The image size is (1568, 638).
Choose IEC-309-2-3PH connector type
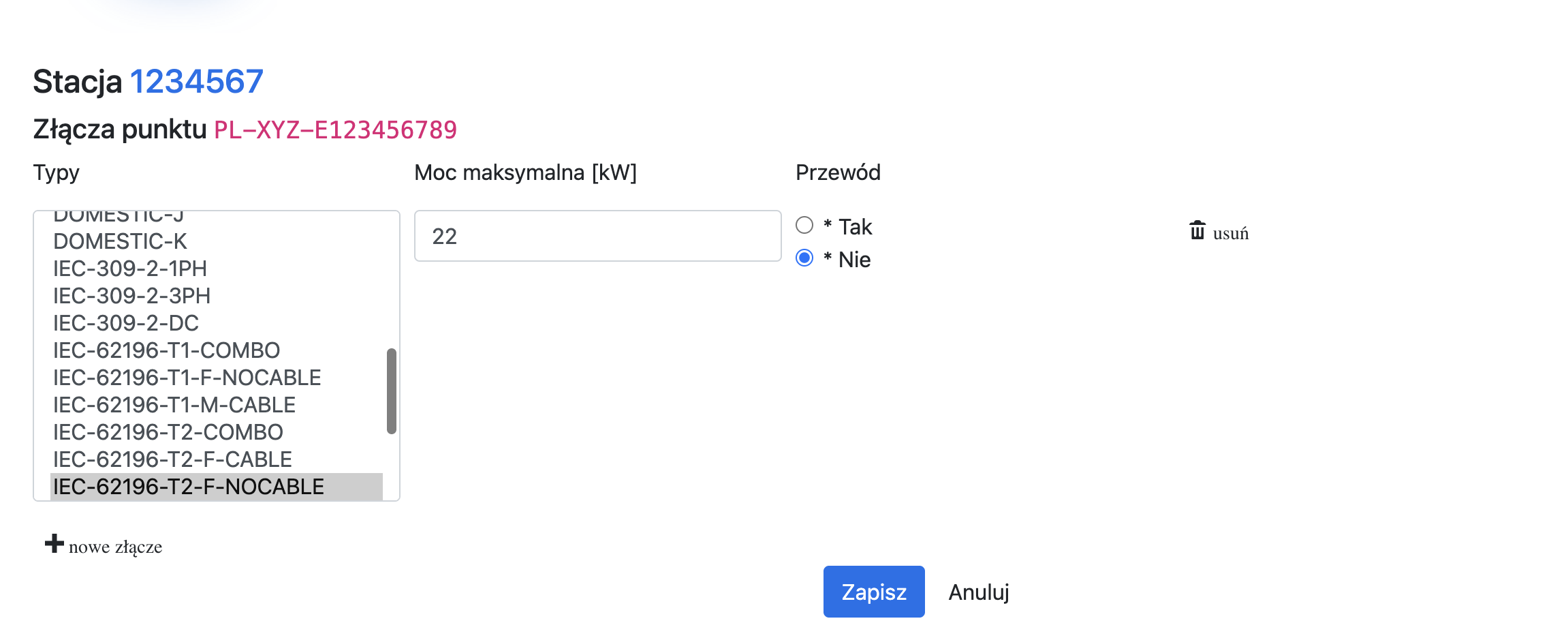click(131, 296)
